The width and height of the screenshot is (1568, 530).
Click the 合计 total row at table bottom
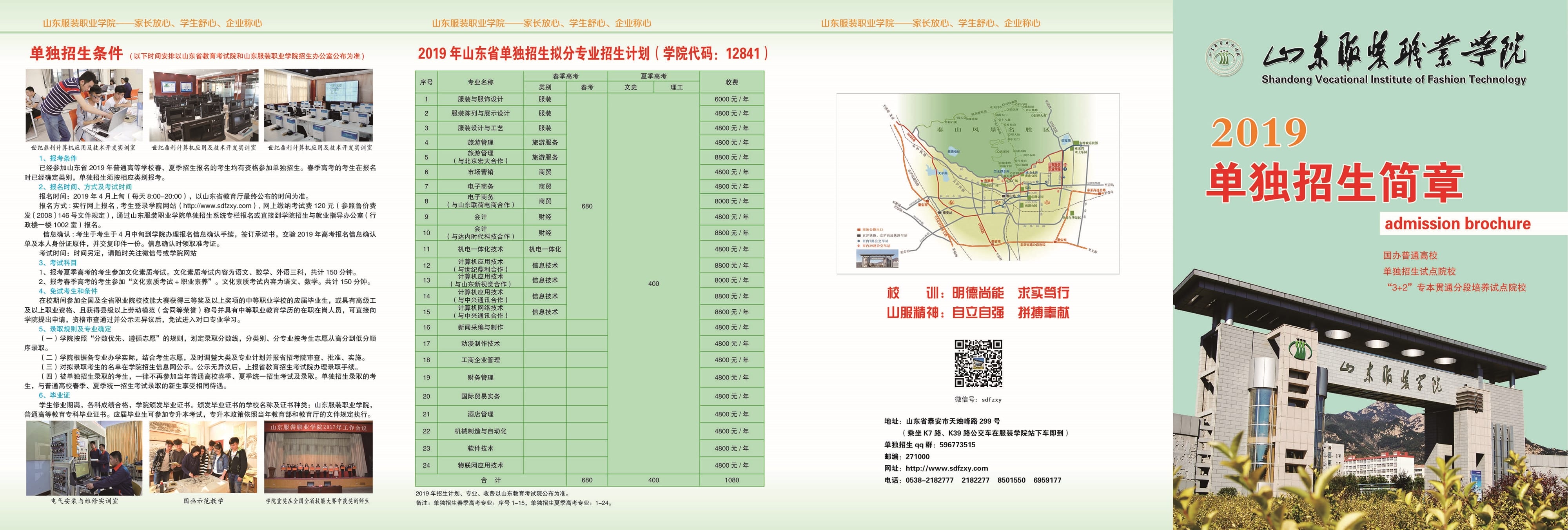point(491,480)
